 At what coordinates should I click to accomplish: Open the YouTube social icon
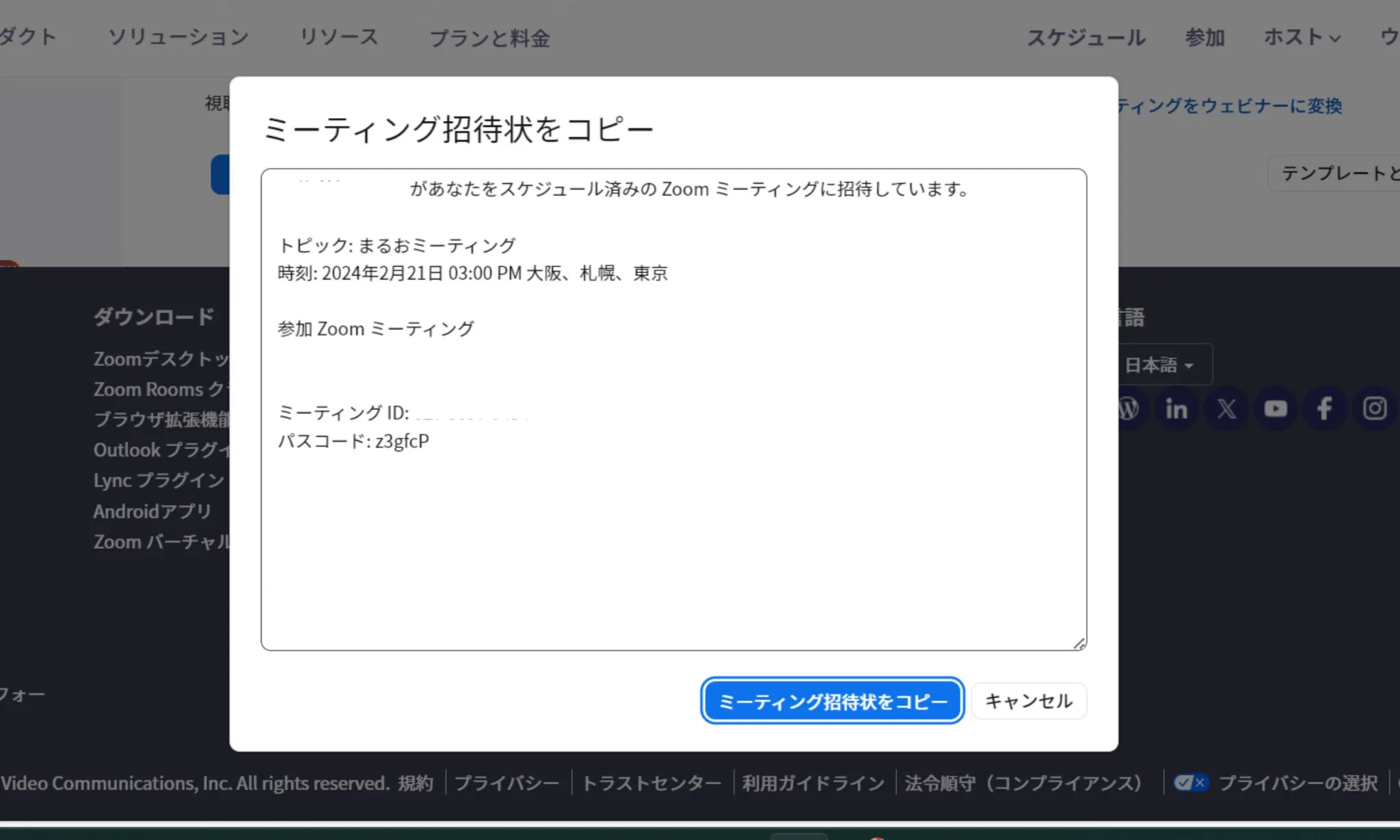point(1276,409)
